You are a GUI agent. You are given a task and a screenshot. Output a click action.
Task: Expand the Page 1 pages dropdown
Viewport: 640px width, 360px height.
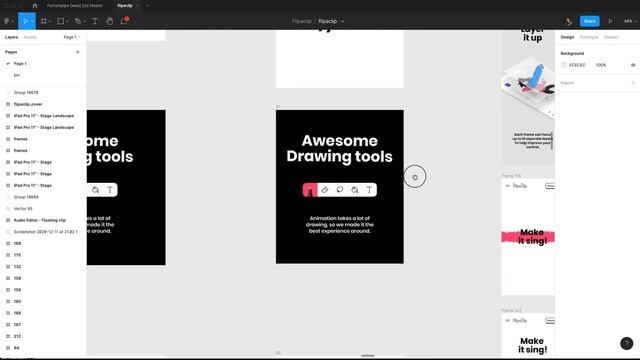pos(71,37)
